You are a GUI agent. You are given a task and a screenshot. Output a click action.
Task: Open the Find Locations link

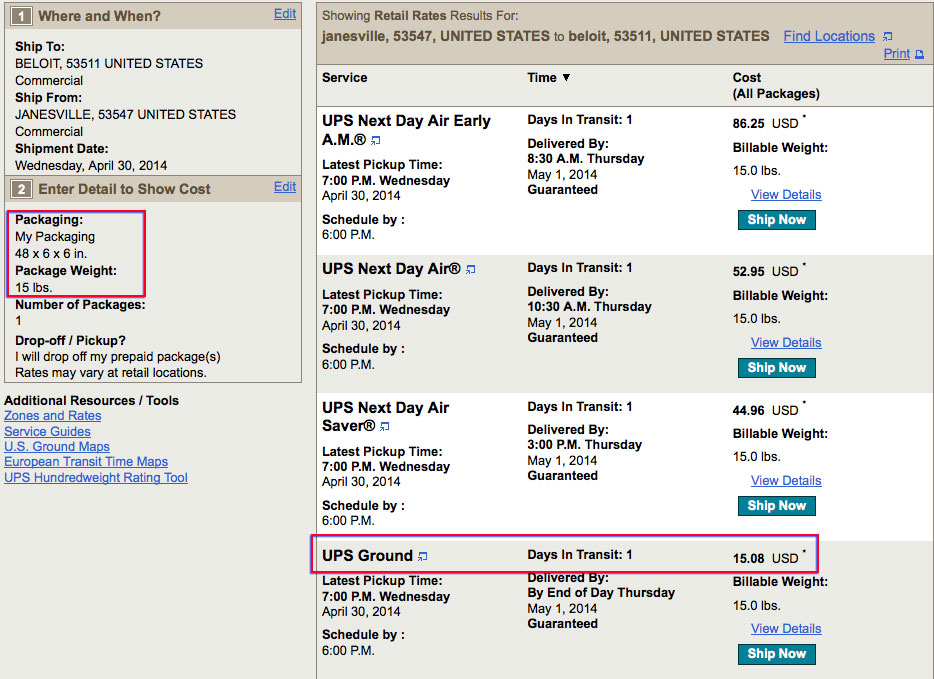828,36
